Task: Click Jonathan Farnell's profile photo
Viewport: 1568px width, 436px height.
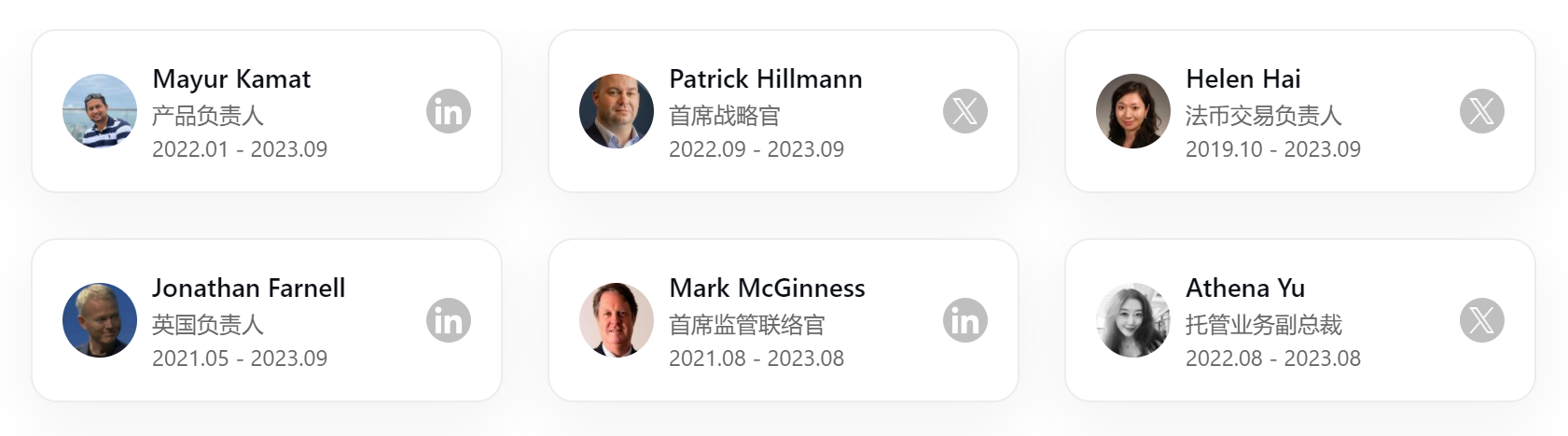Action: point(100,320)
